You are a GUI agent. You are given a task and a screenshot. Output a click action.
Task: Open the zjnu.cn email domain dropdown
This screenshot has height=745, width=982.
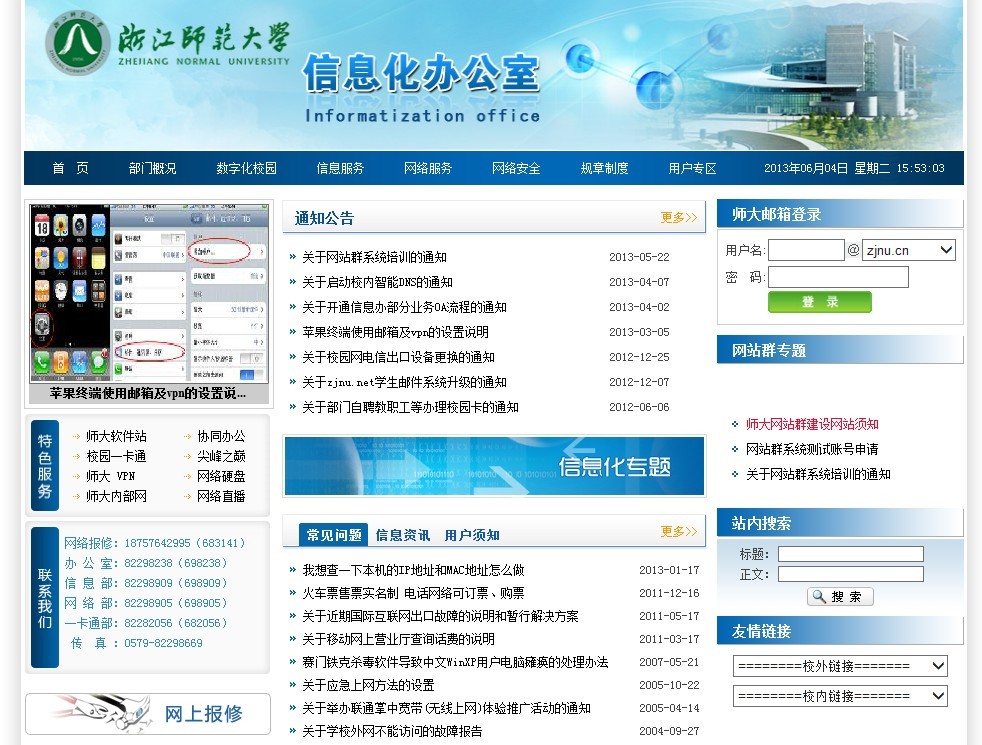tap(908, 250)
